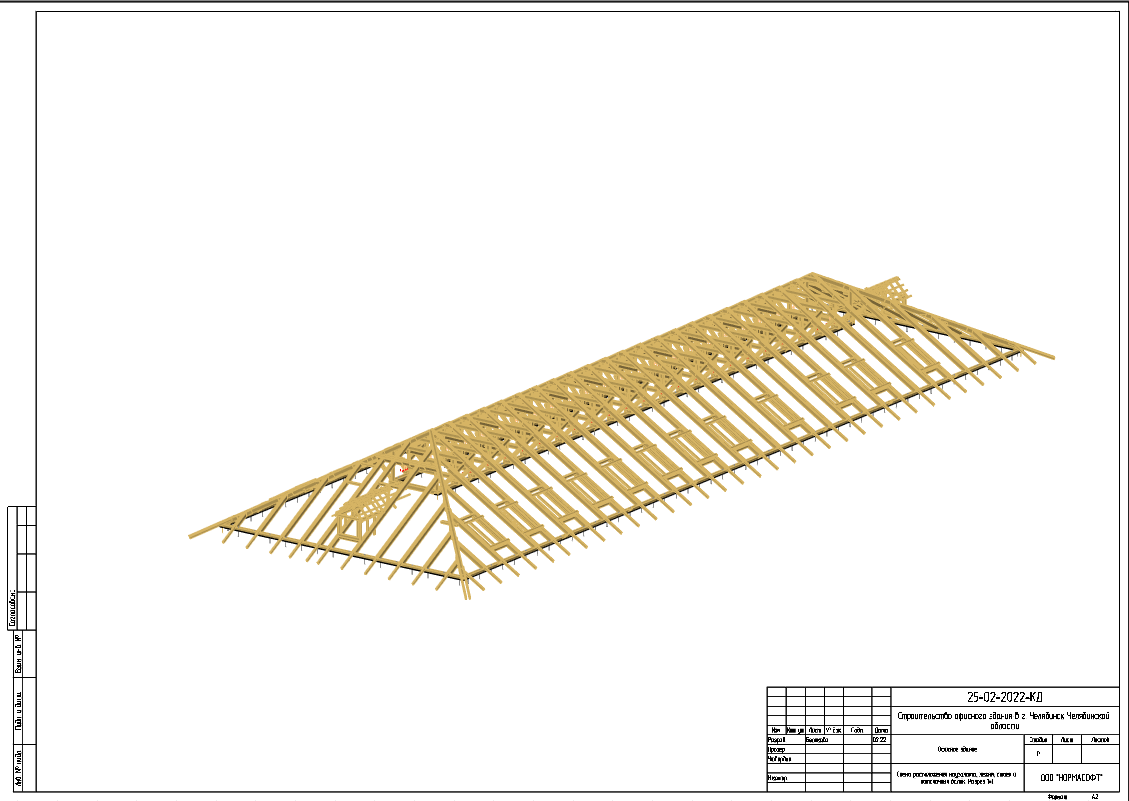Click the "Листов" header cell
Image resolution: width=1129 pixels, height=801 pixels.
(x=1100, y=740)
